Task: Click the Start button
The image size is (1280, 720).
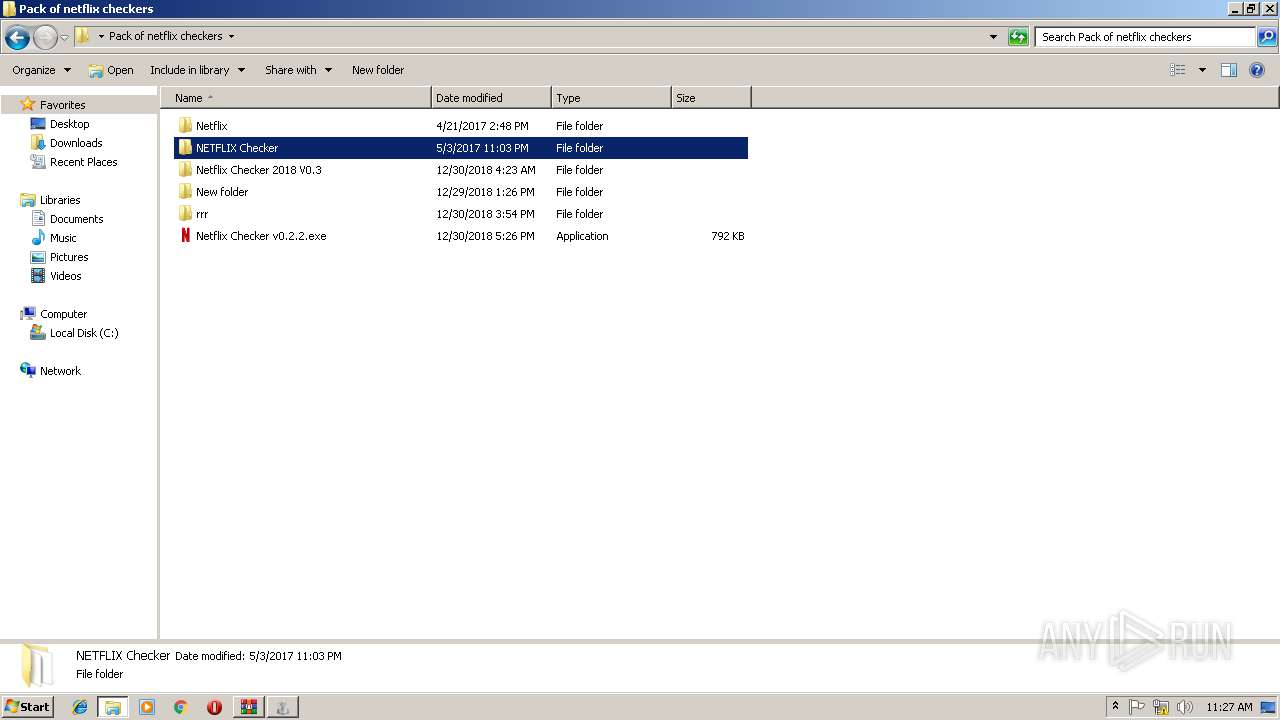Action: (27, 707)
